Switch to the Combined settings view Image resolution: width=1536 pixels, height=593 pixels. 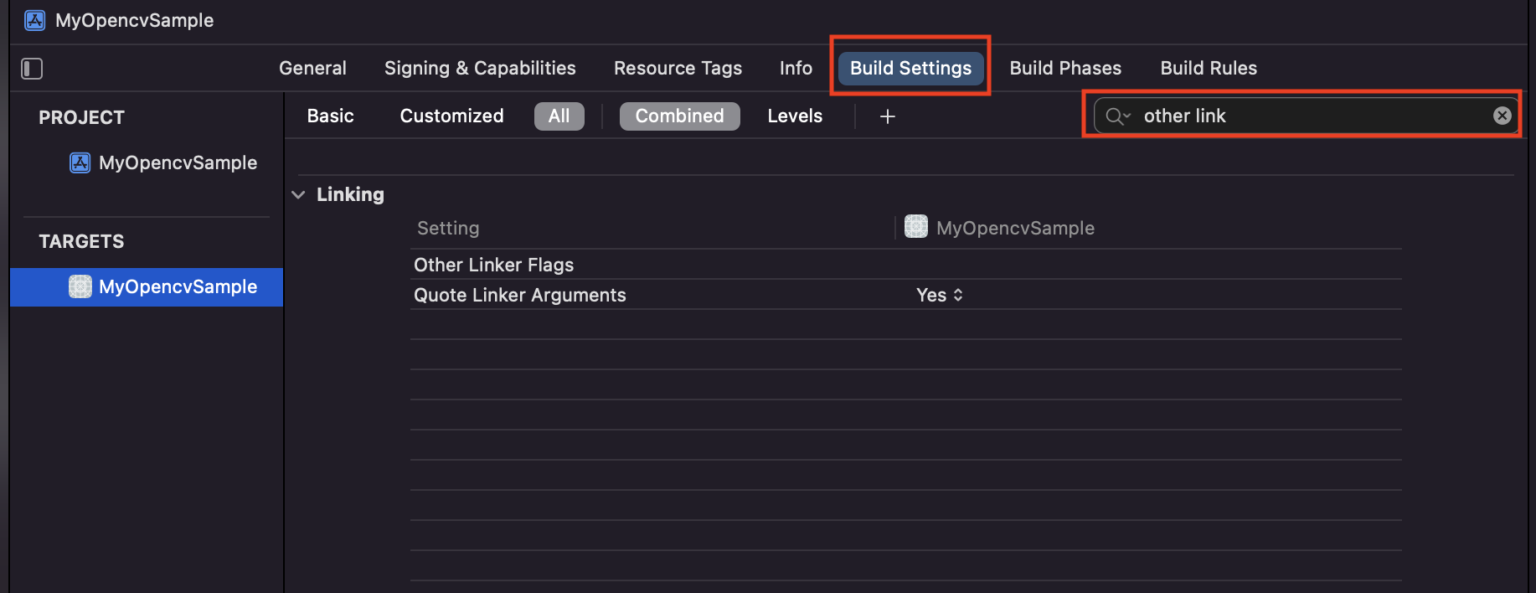click(680, 116)
